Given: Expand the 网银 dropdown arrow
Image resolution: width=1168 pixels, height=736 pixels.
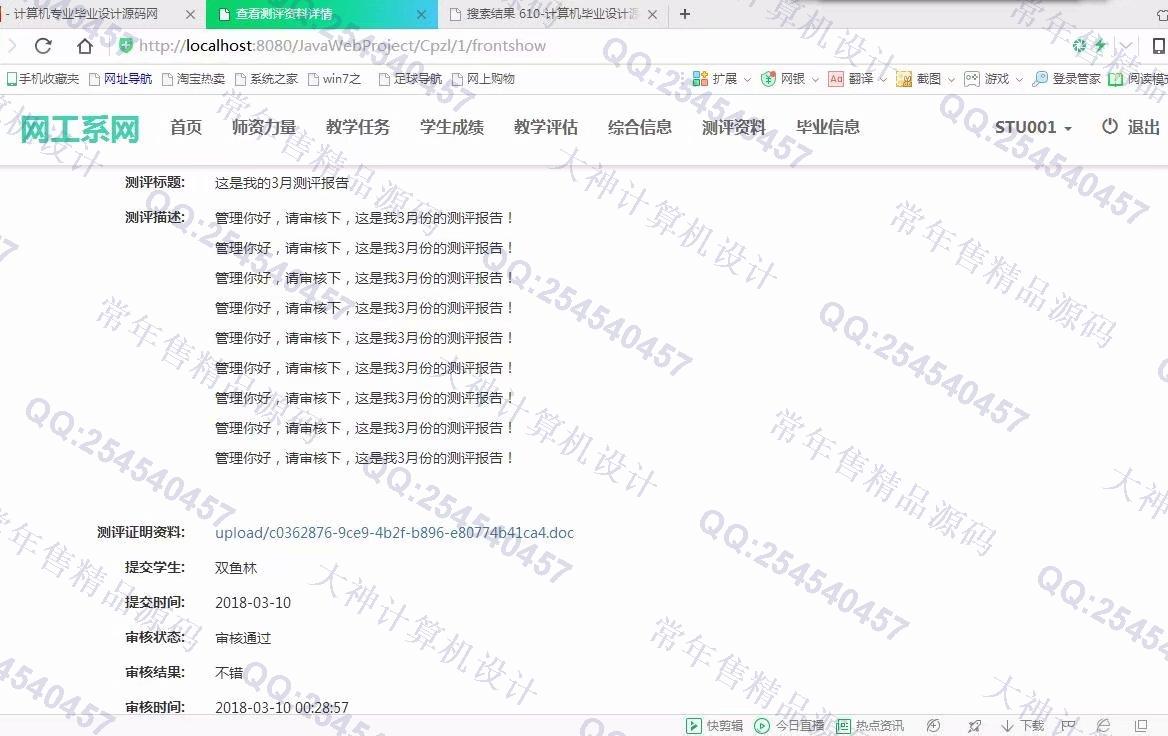Looking at the screenshot, I should tap(815, 79).
